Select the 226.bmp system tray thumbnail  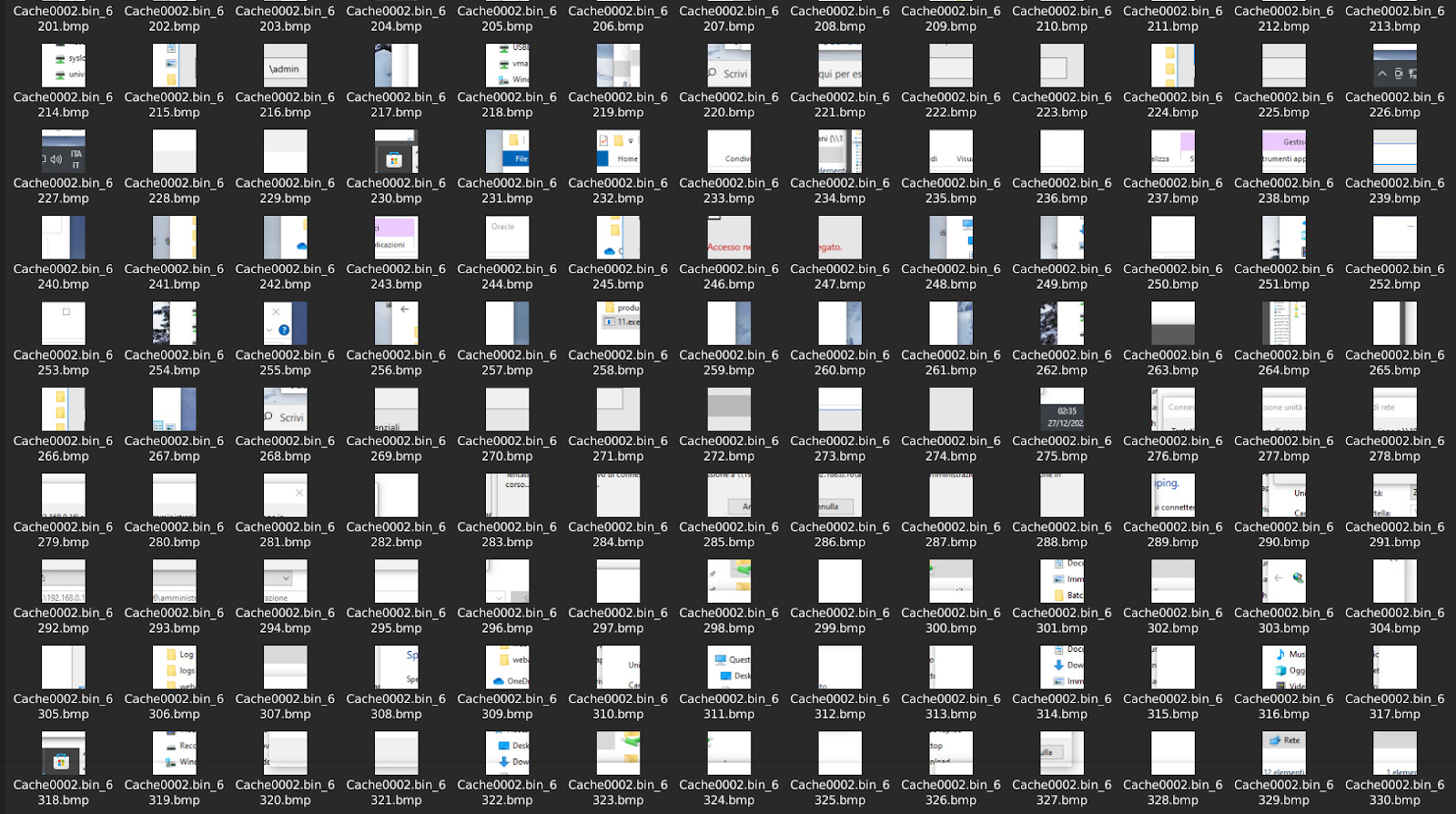pos(1394,66)
